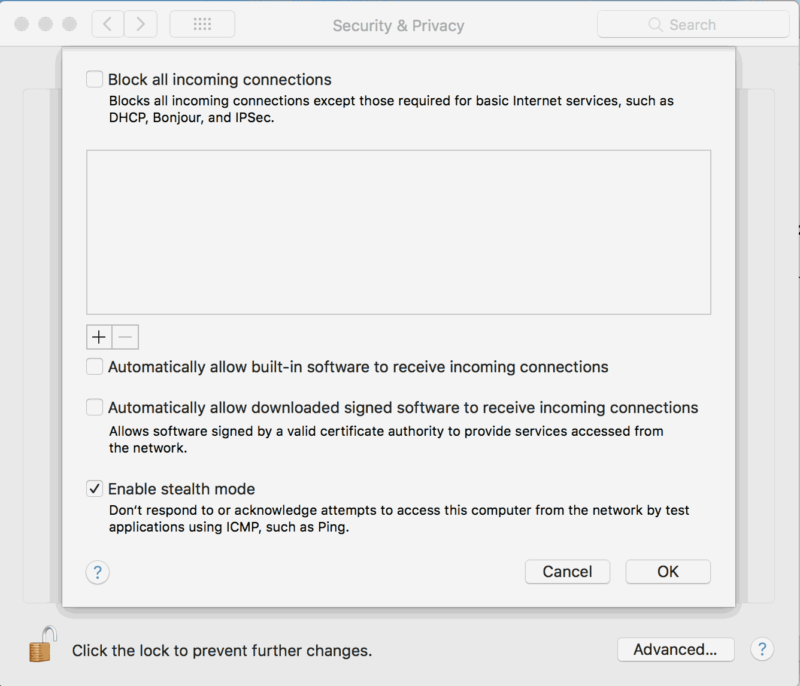Disable Enable stealth mode checkbox

coord(94,489)
